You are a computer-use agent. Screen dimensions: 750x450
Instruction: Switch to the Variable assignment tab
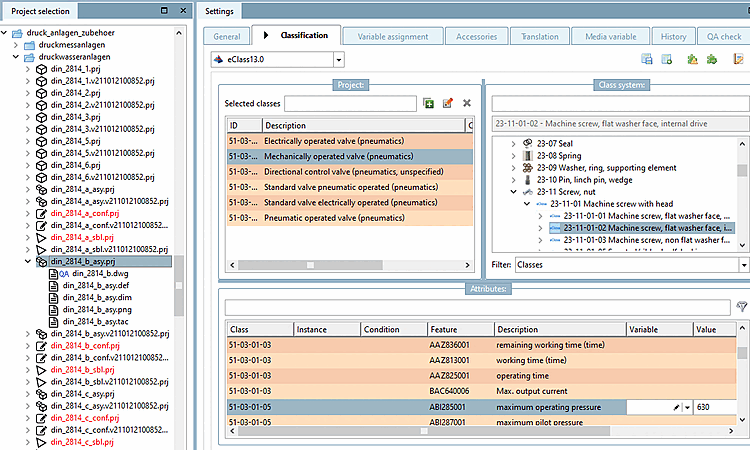point(391,36)
